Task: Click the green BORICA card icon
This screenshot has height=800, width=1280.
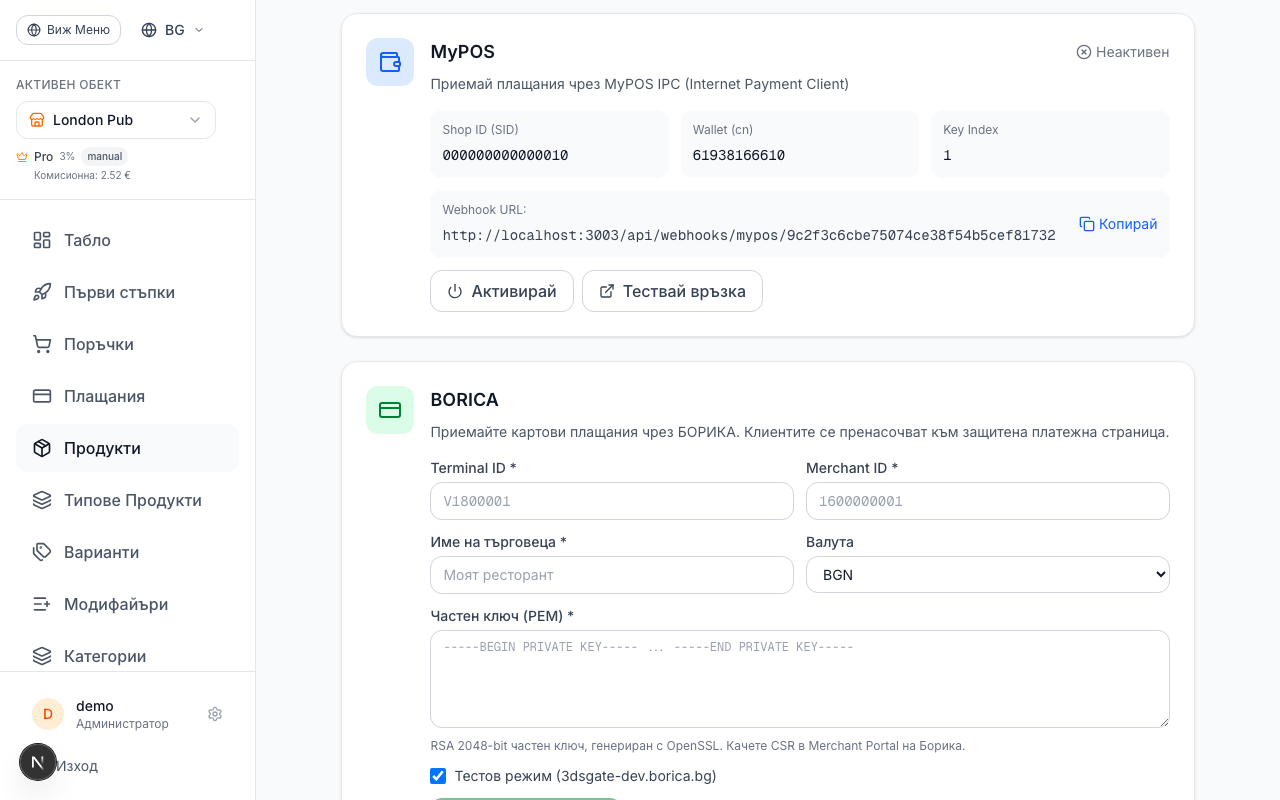Action: [x=390, y=410]
